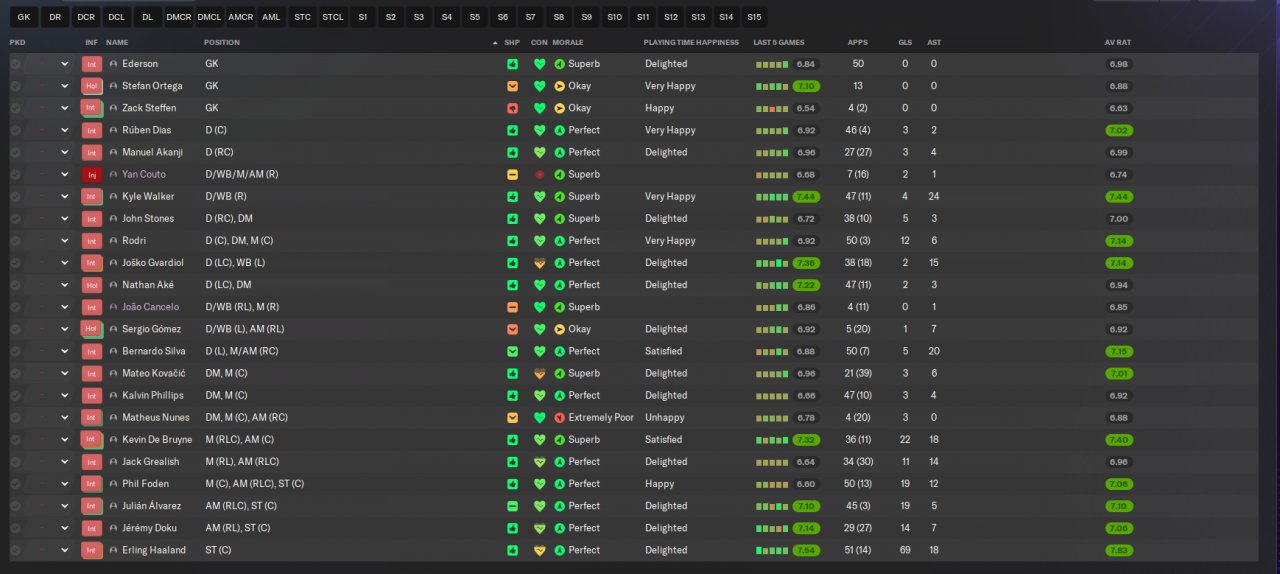Select the AMCR position filter tab
Image resolution: width=1280 pixels, height=574 pixels.
(x=240, y=17)
